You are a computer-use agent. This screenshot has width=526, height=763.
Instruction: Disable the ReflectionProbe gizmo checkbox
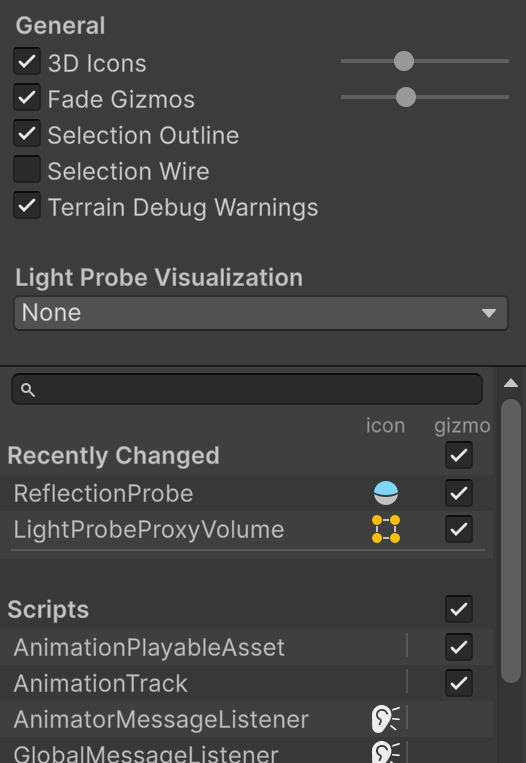[x=459, y=493]
